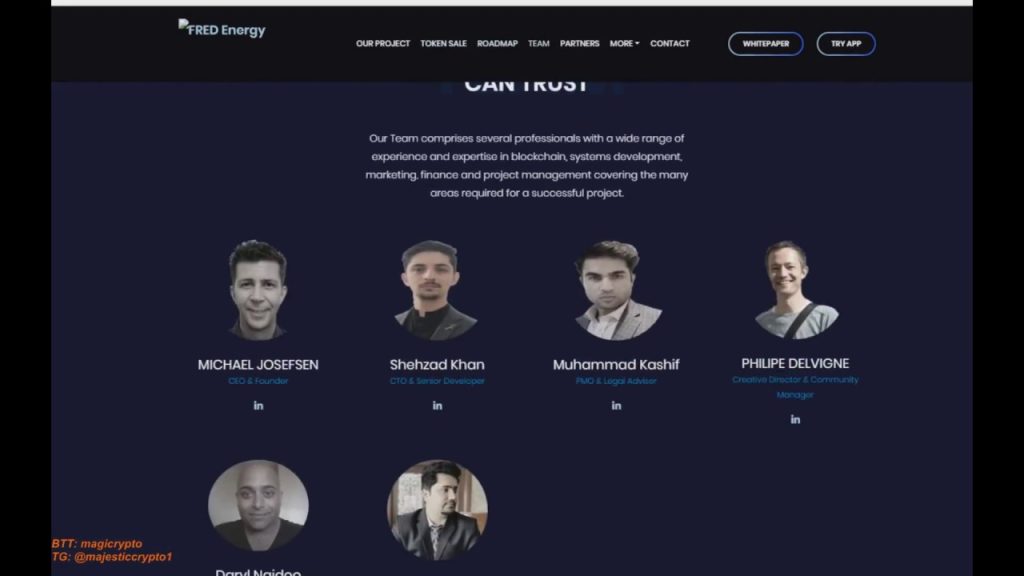Open Shehzad Khan's LinkedIn icon

coord(438,406)
